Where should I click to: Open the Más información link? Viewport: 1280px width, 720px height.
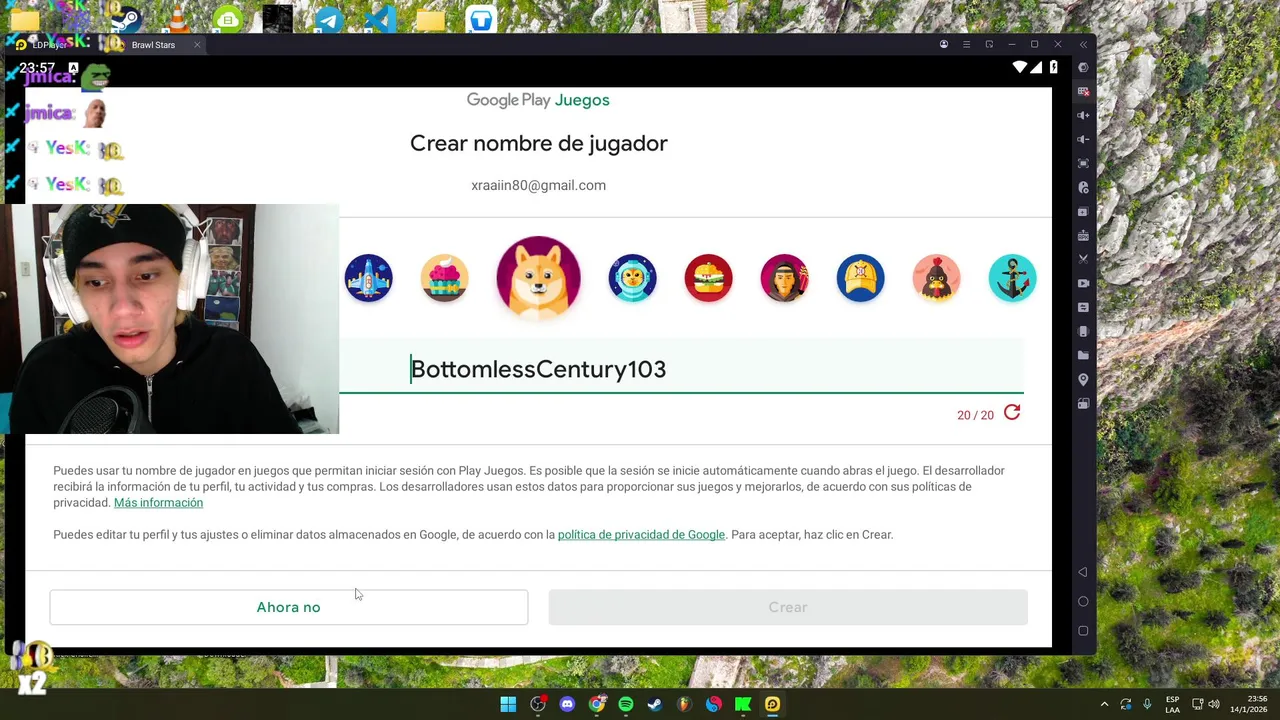click(x=158, y=503)
